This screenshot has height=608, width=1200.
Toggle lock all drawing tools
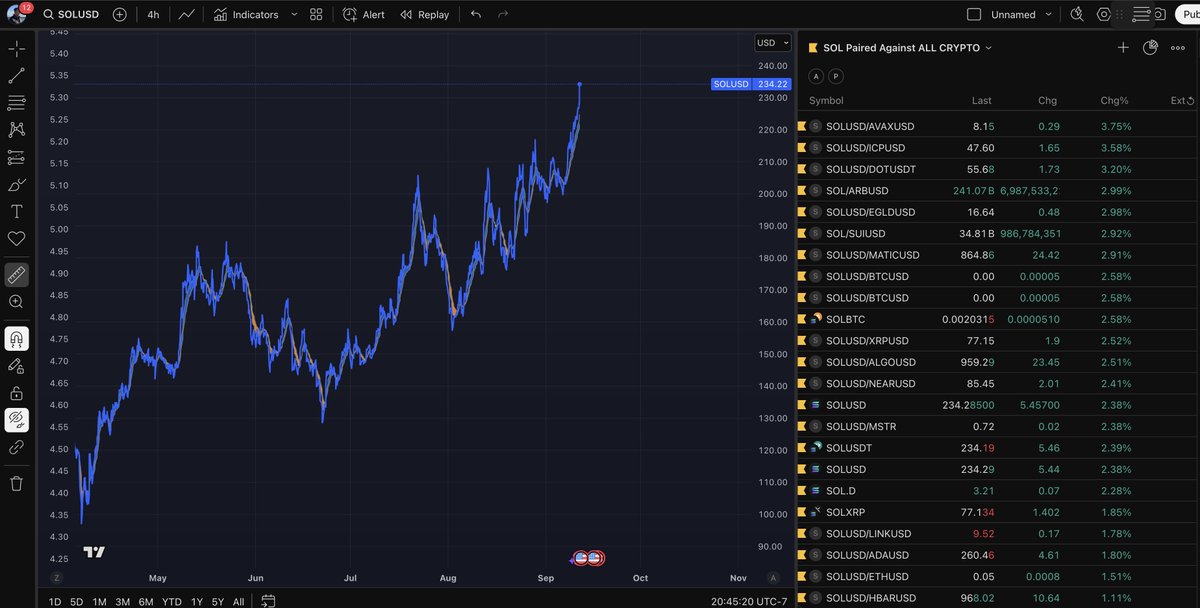tap(17, 393)
